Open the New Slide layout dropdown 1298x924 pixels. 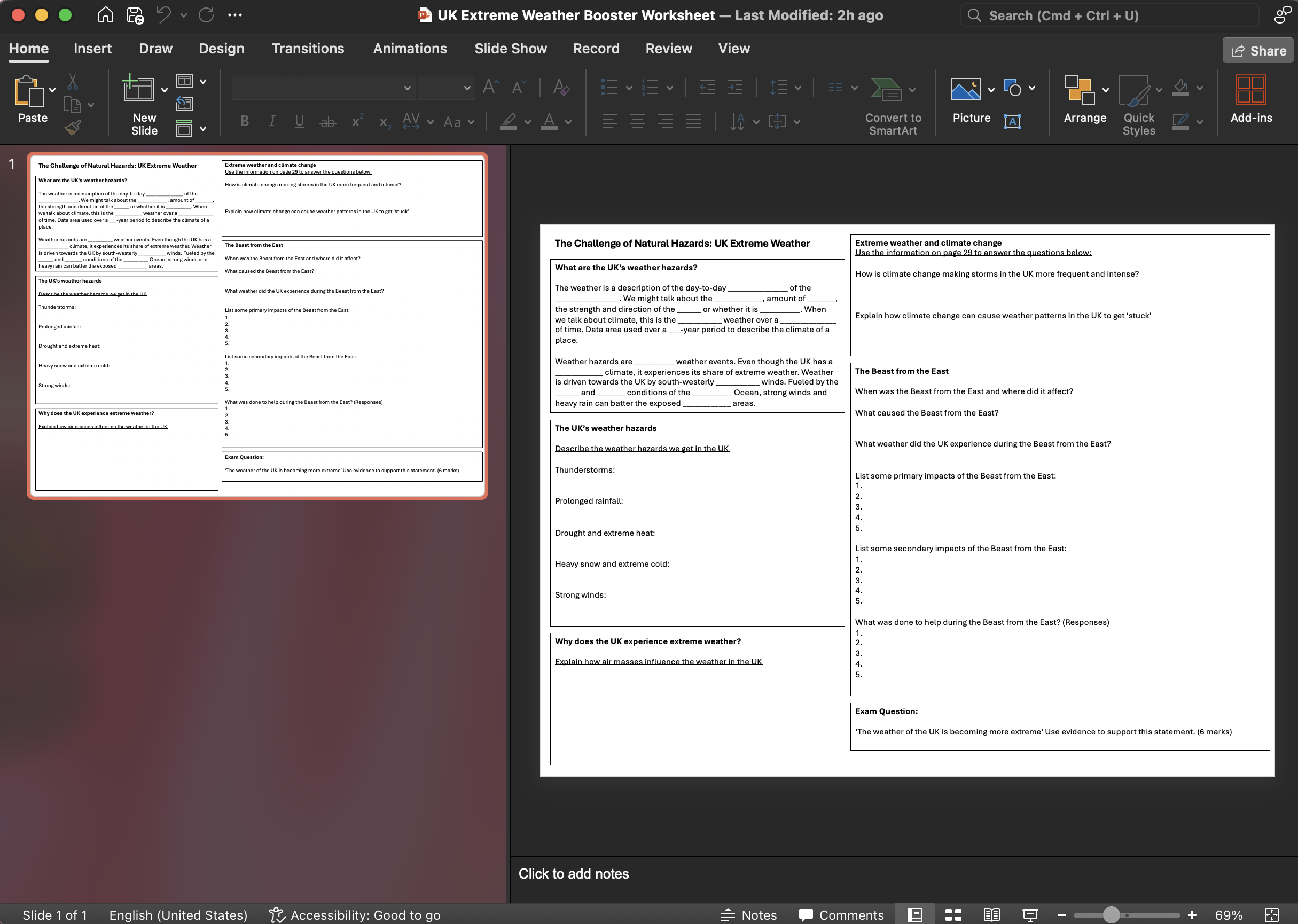pos(165,90)
